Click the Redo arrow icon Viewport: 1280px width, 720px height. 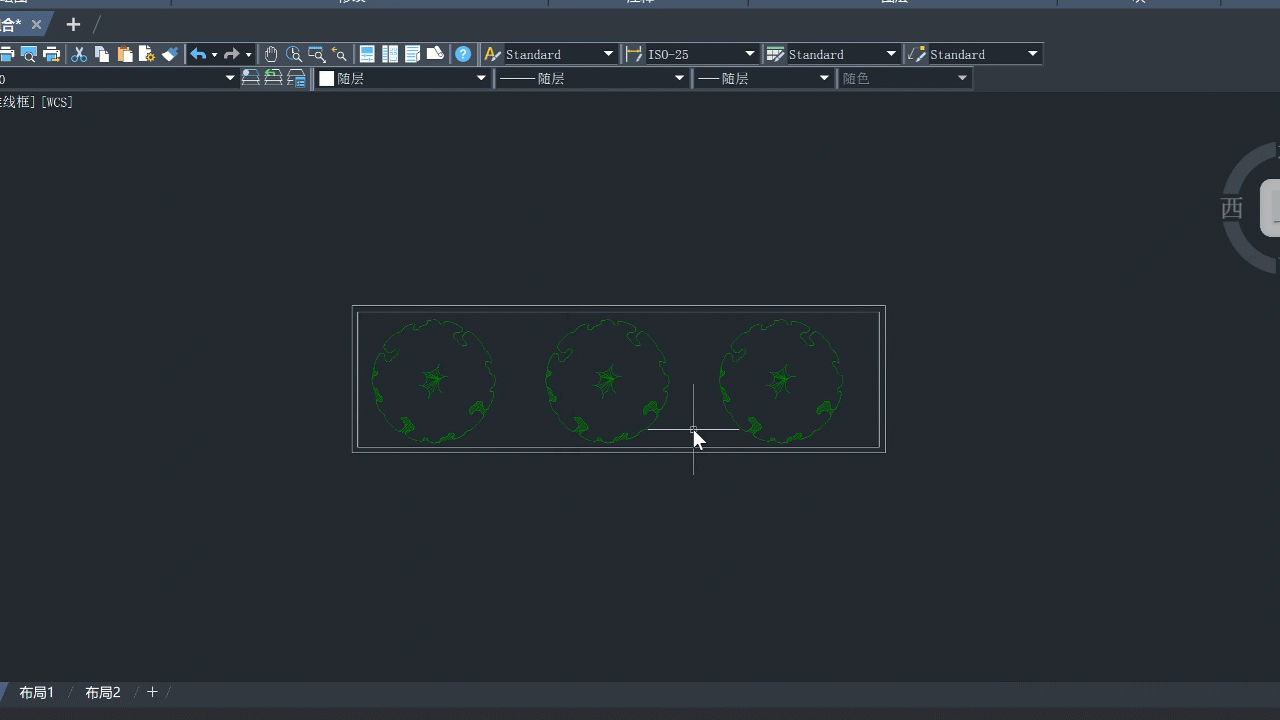coord(232,54)
